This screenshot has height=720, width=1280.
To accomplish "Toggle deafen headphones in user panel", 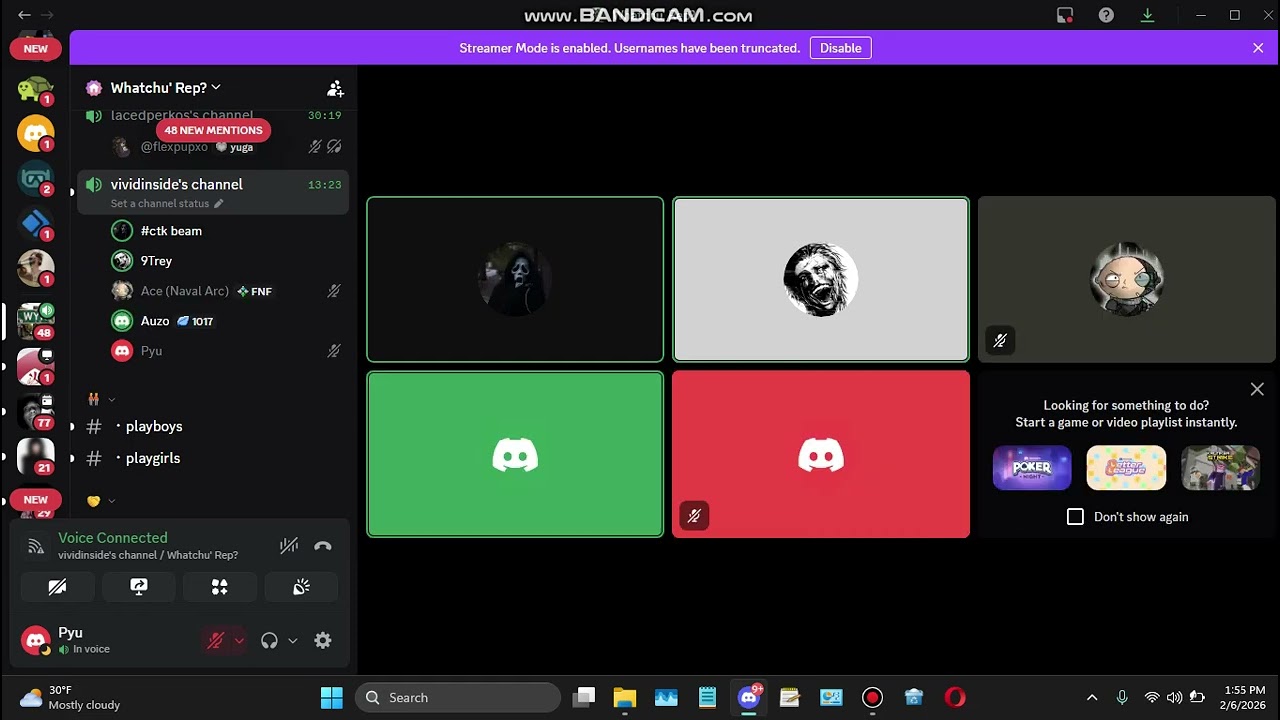I will click(x=269, y=641).
